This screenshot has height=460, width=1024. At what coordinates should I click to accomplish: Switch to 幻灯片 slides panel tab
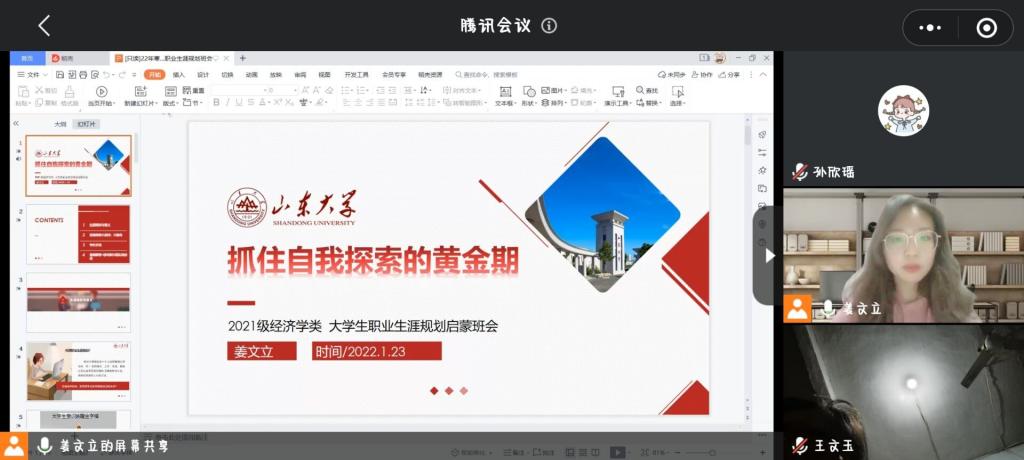pyautogui.click(x=86, y=123)
